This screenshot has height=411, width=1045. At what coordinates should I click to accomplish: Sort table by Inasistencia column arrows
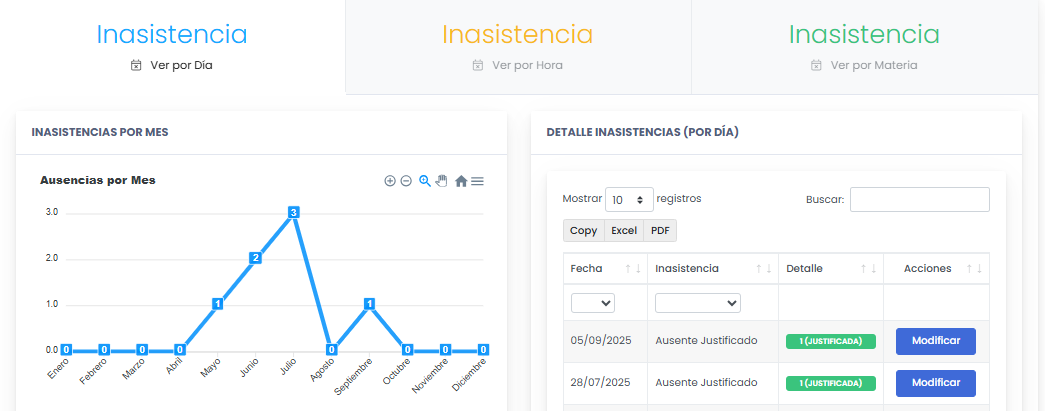pos(763,268)
